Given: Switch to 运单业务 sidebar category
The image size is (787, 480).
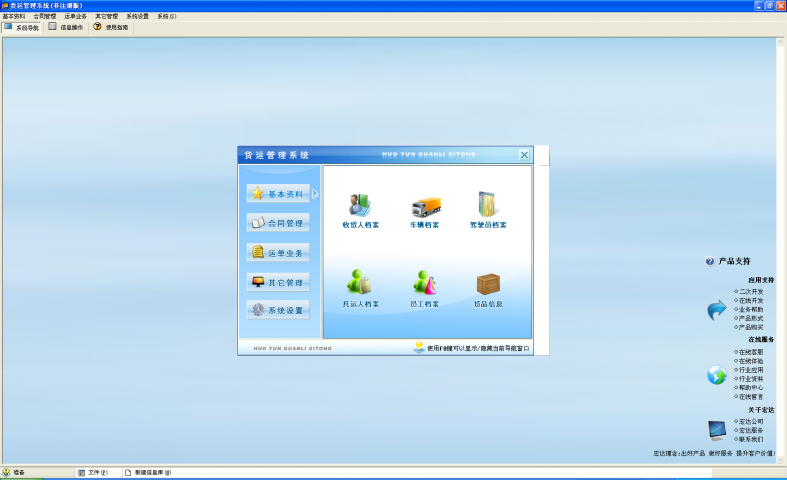Looking at the screenshot, I should tap(278, 253).
